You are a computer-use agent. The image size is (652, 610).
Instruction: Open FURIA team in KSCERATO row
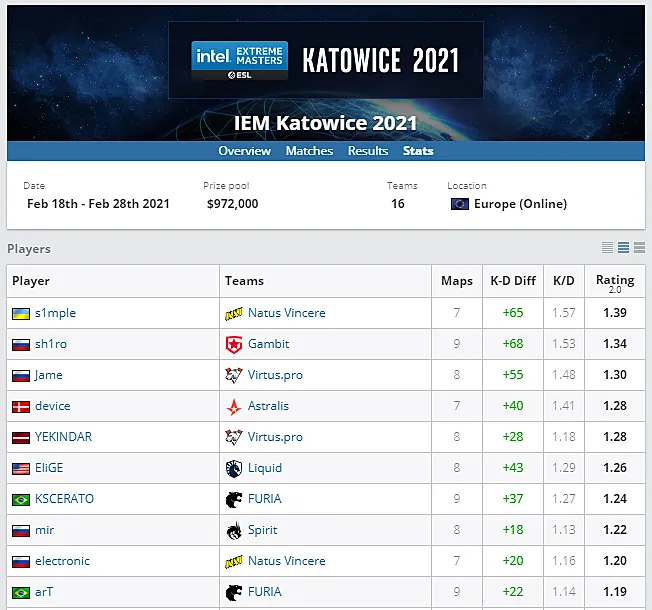264,499
